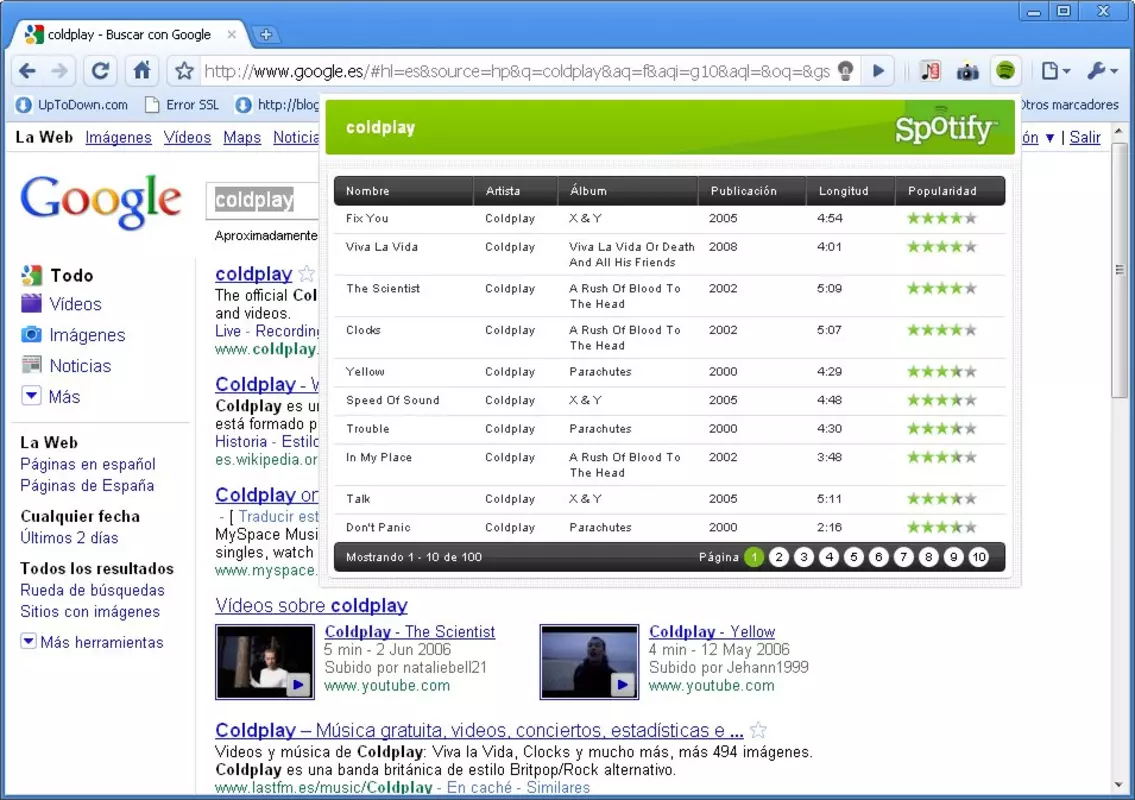
Task: Open a new tab with plus button
Action: click(266, 34)
